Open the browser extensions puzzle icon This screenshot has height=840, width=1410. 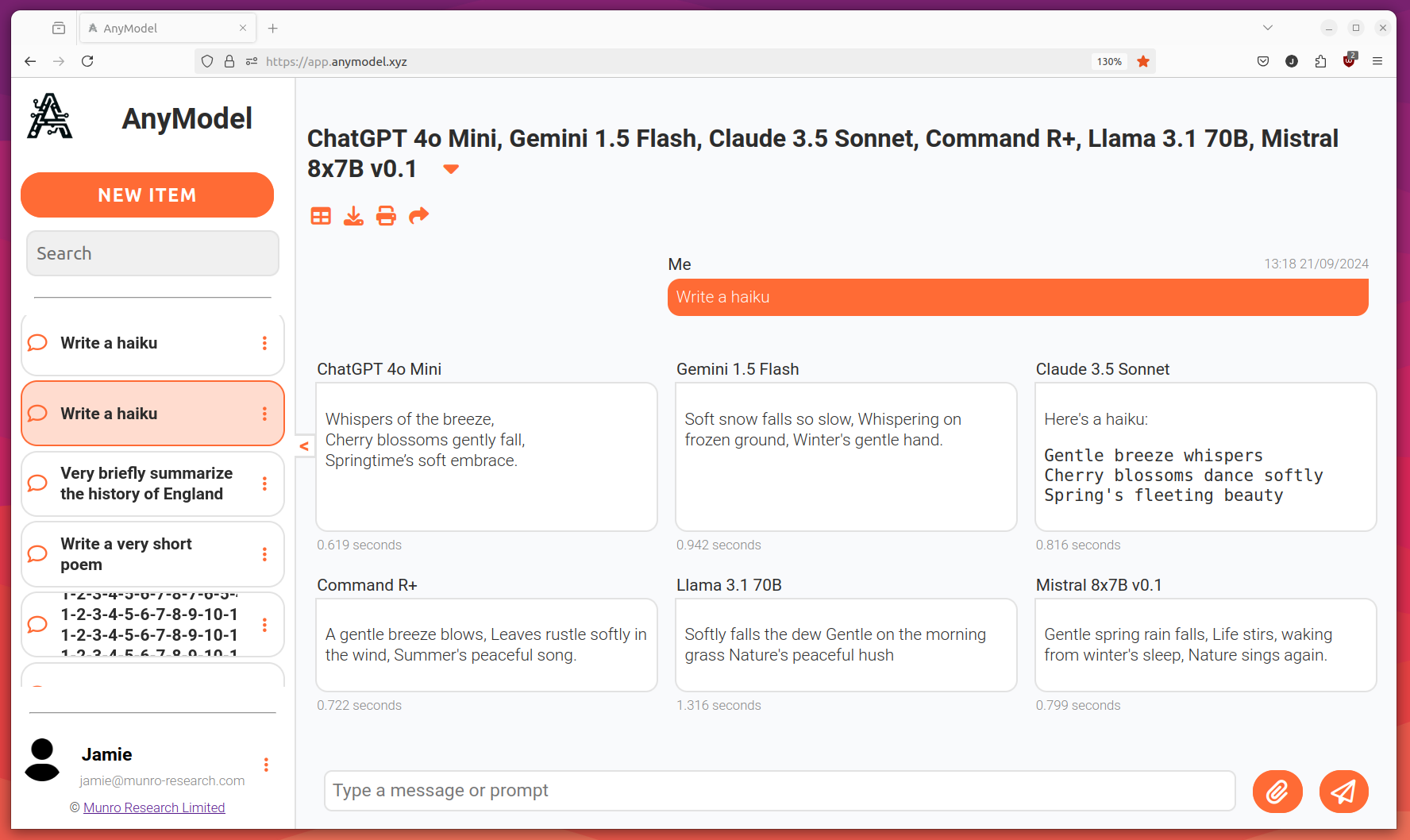[1320, 61]
